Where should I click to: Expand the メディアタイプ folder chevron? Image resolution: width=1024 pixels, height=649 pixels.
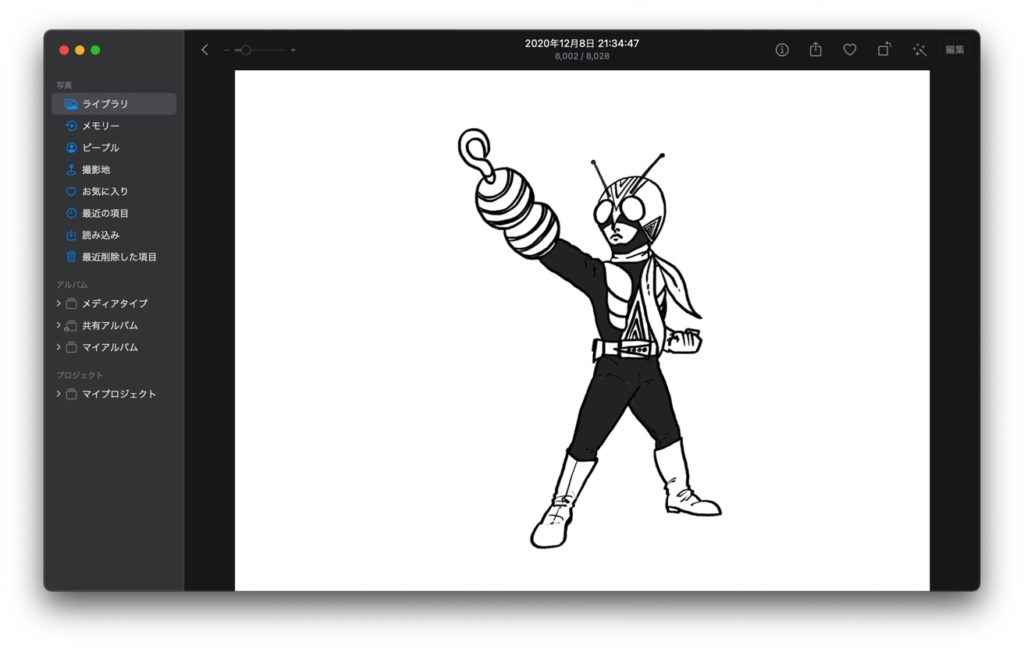click(x=58, y=303)
